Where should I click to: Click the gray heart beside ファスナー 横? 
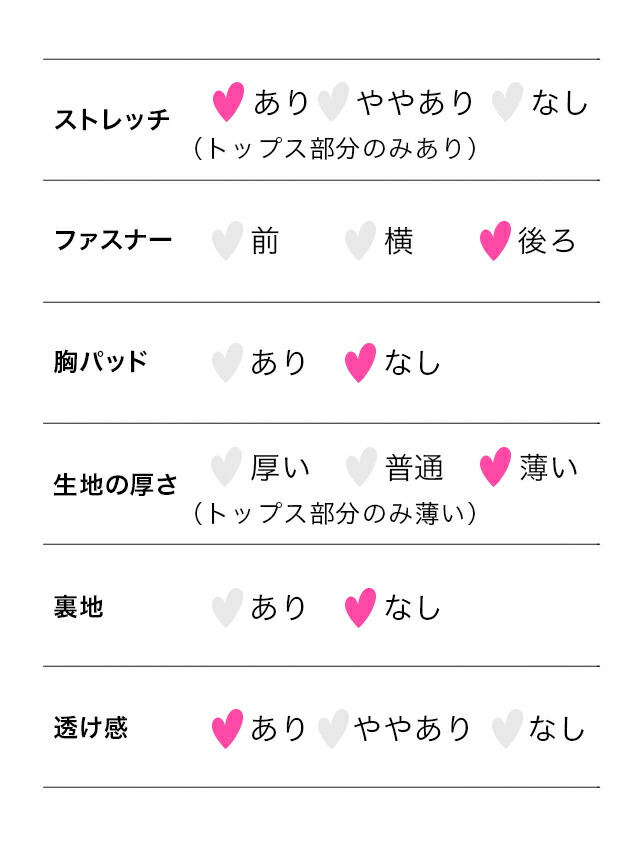360,241
